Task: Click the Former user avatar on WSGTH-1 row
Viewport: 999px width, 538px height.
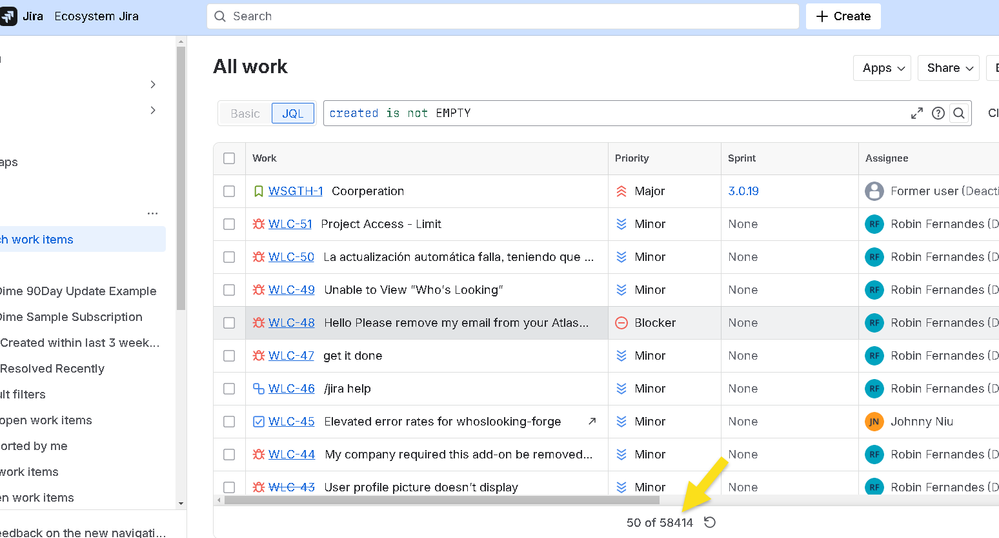Action: pos(874,191)
